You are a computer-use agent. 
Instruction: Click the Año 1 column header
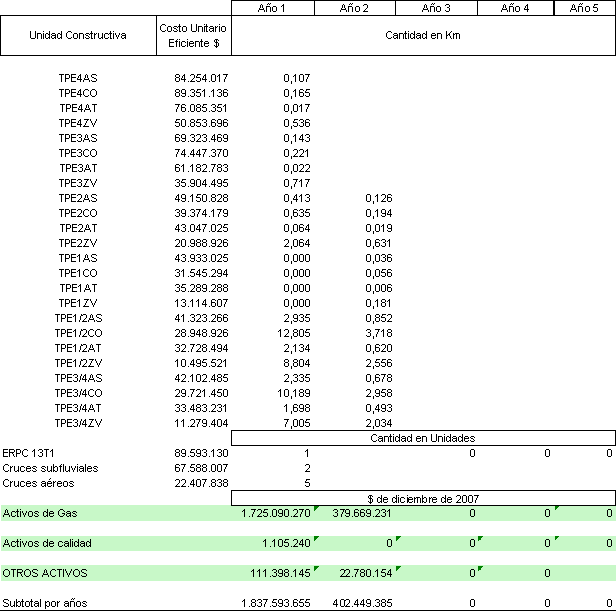(x=273, y=8)
